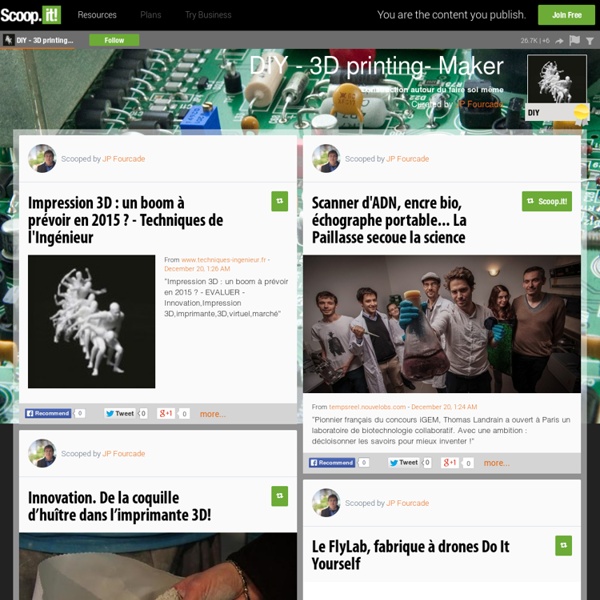600x600 pixels.
Task: Click December 20, 1:26 AM date link
Action: [x=197, y=269]
